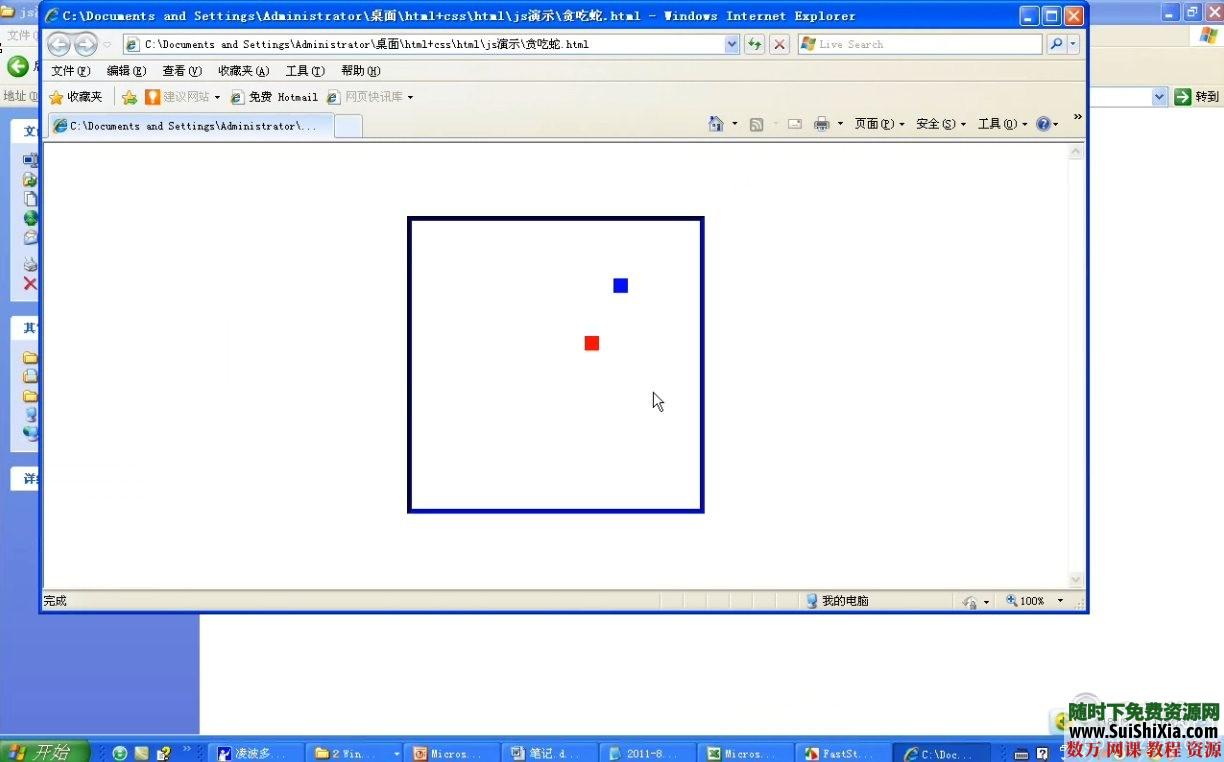The width and height of the screenshot is (1224, 762).
Task: Click the 开始 Start button on taskbar
Action: click(x=44, y=752)
